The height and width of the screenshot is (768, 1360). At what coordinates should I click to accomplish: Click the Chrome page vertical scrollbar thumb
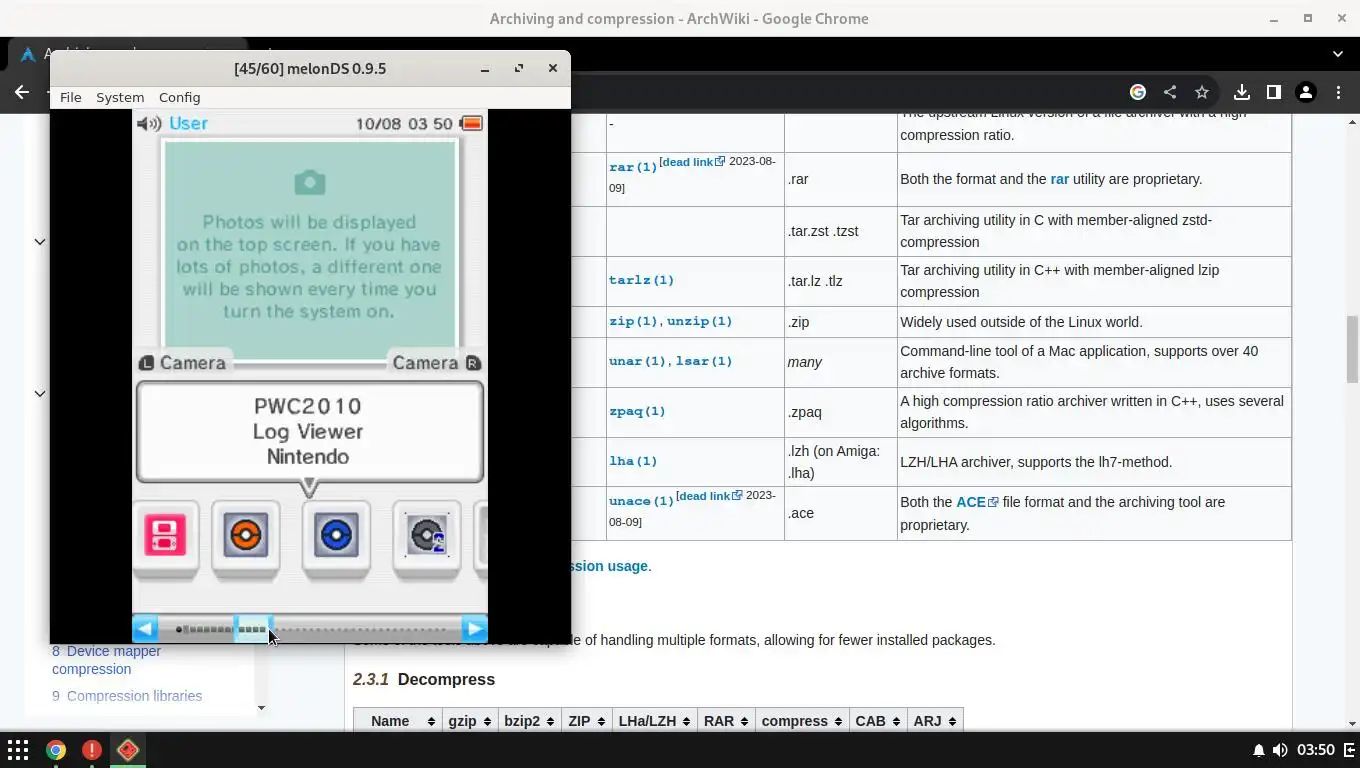pos(1352,349)
